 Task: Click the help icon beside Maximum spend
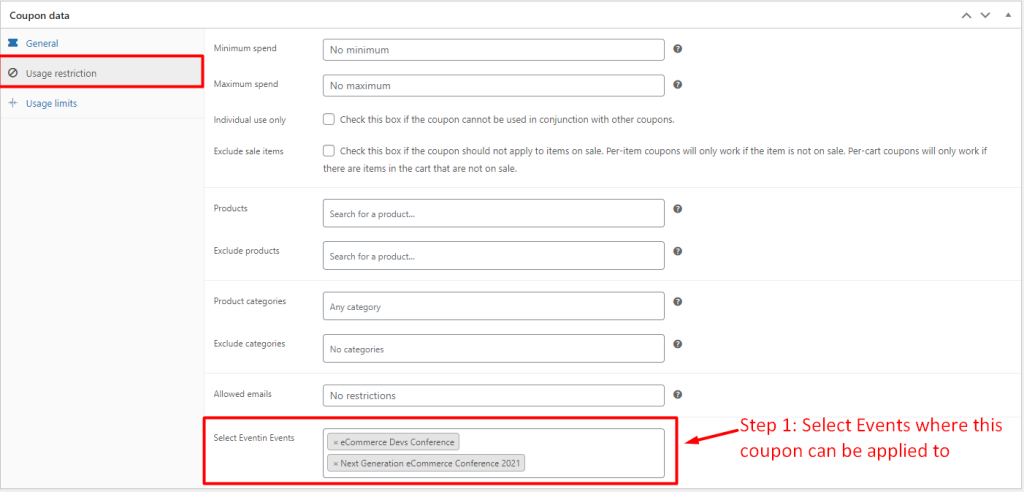678,84
